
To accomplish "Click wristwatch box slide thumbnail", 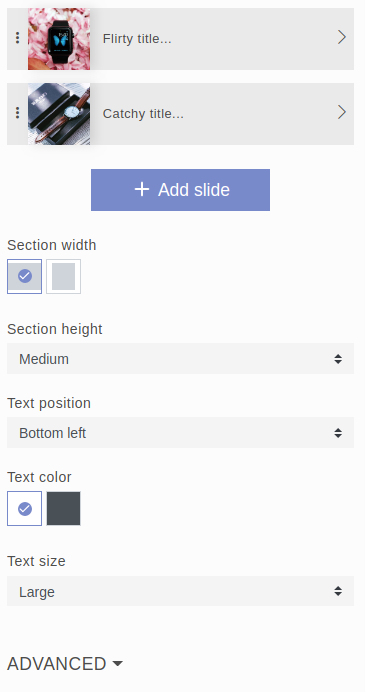I will pos(59,114).
